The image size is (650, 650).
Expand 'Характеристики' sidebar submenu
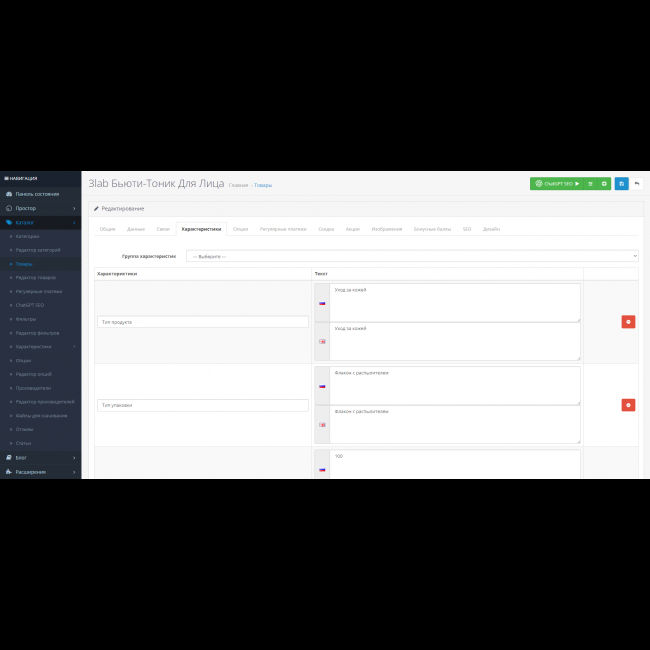point(40,346)
